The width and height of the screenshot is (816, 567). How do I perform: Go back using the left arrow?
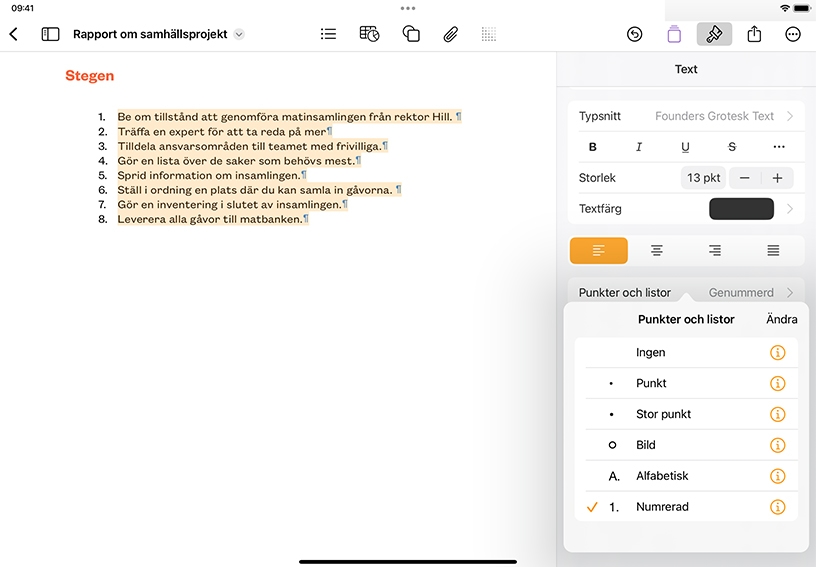point(14,34)
